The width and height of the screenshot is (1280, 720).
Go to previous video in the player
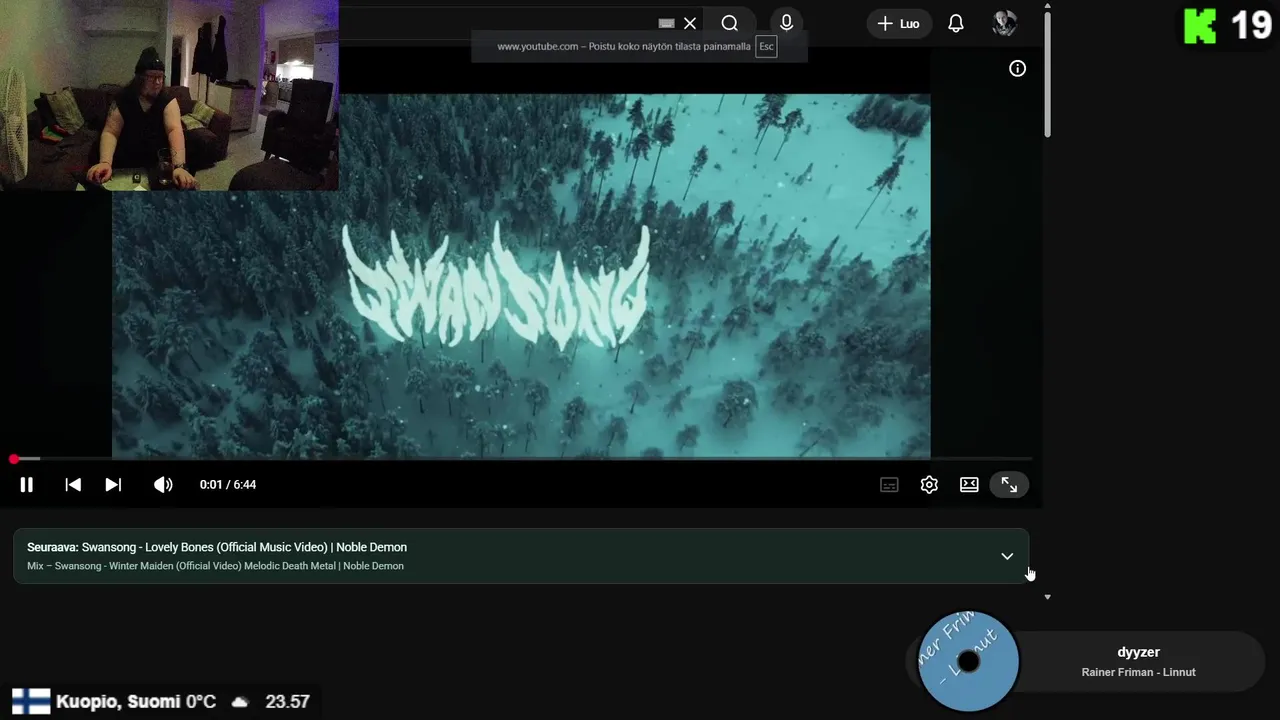(73, 485)
